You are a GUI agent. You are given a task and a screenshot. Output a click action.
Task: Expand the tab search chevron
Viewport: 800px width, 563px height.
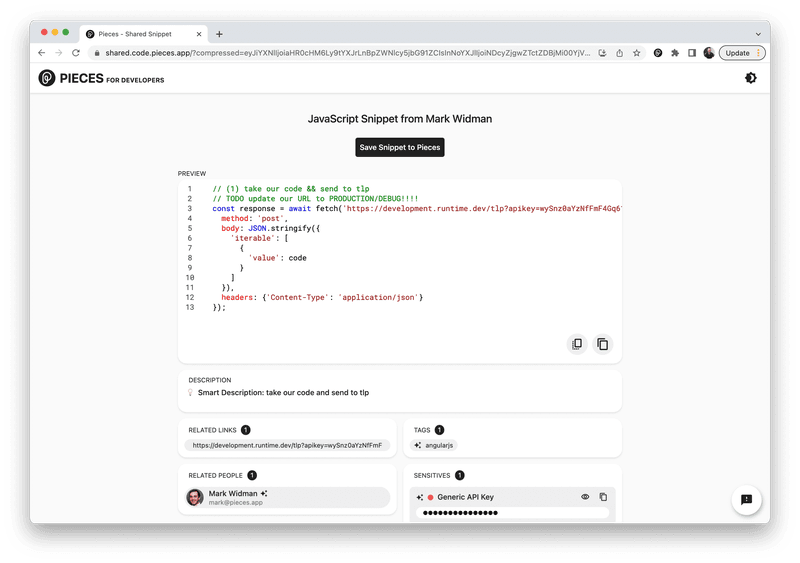click(758, 33)
